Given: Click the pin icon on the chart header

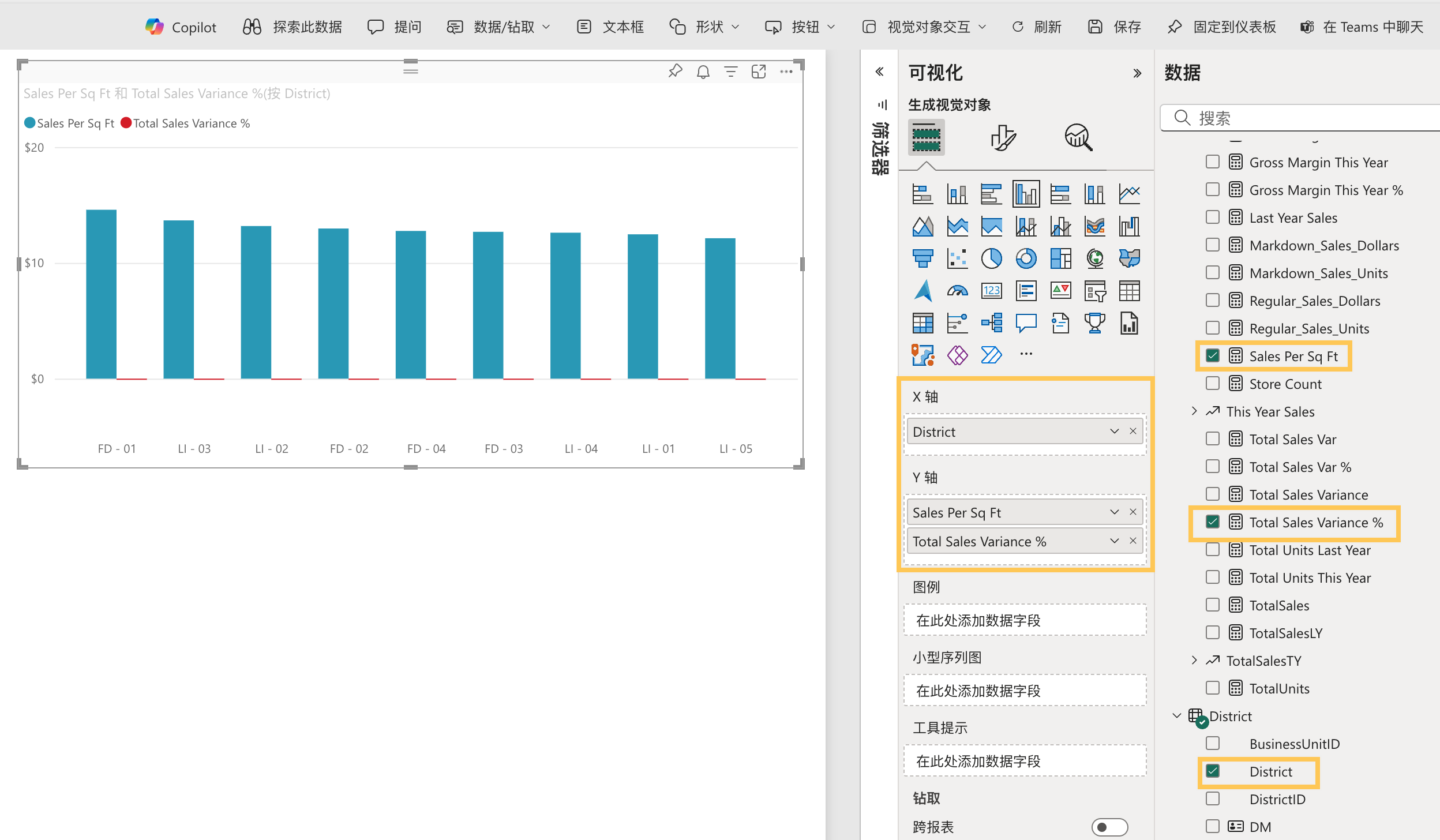Looking at the screenshot, I should 675,71.
